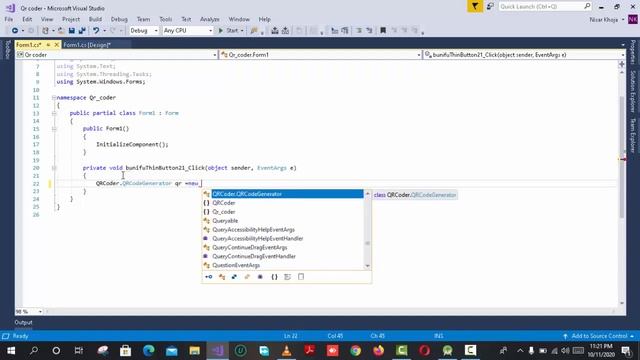
Task: Toggle the Snippets IntelliSense filter
Action: [x=301, y=277]
